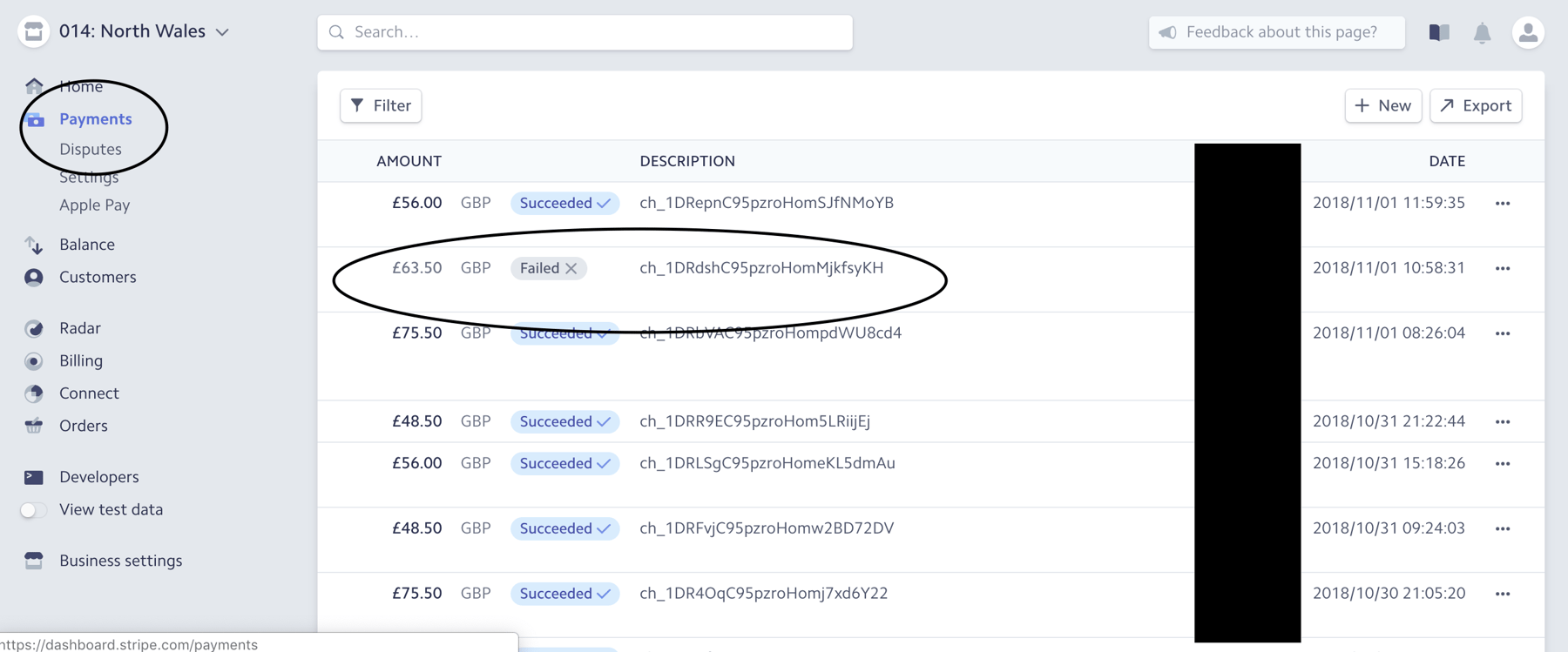This screenshot has height=652, width=1568.
Task: Open Settings under Payments
Action: click(89, 177)
